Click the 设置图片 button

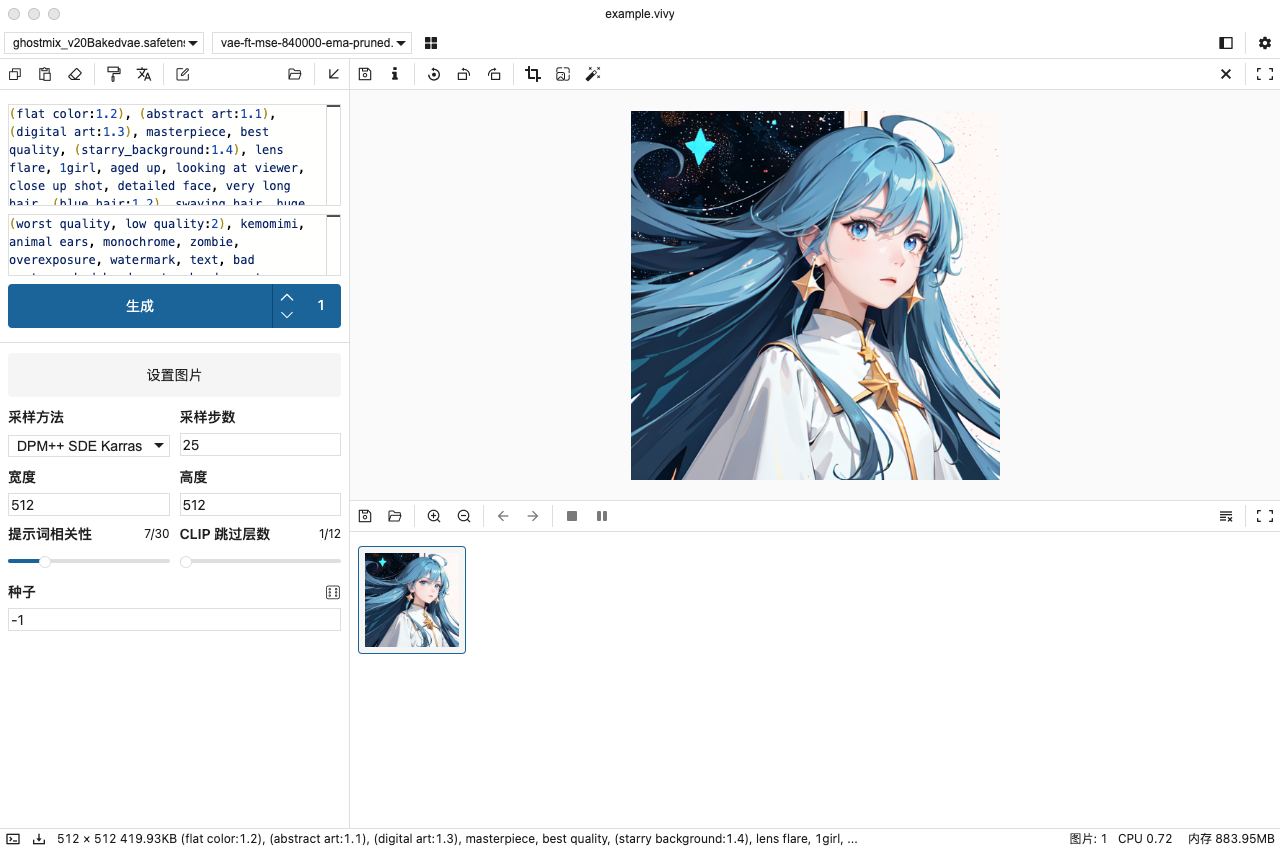click(x=174, y=375)
